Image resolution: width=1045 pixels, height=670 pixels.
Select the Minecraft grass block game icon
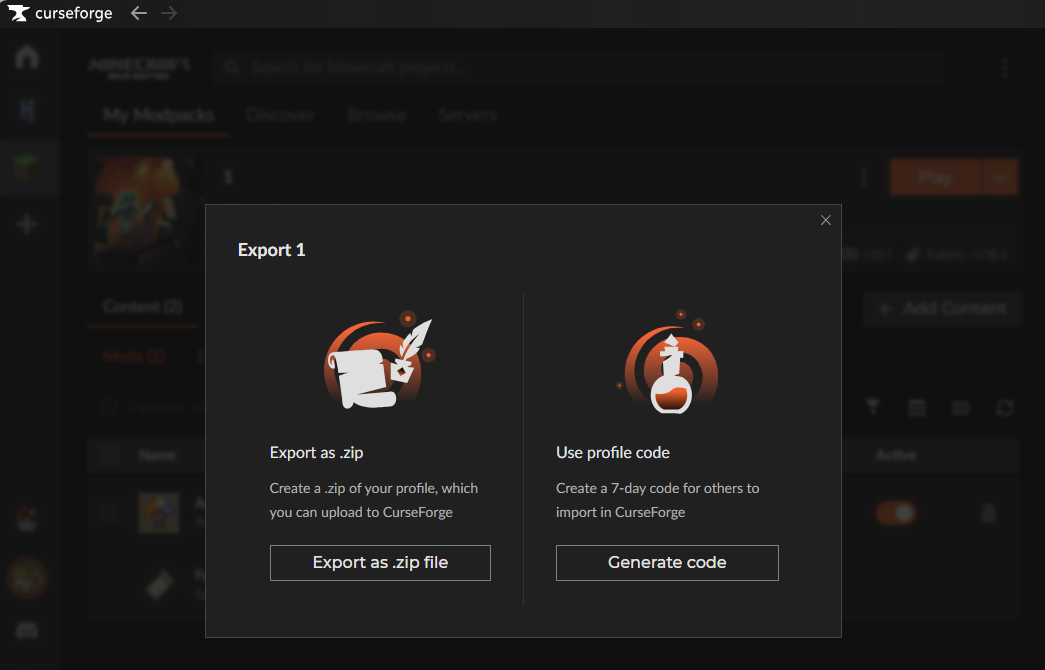pos(27,167)
